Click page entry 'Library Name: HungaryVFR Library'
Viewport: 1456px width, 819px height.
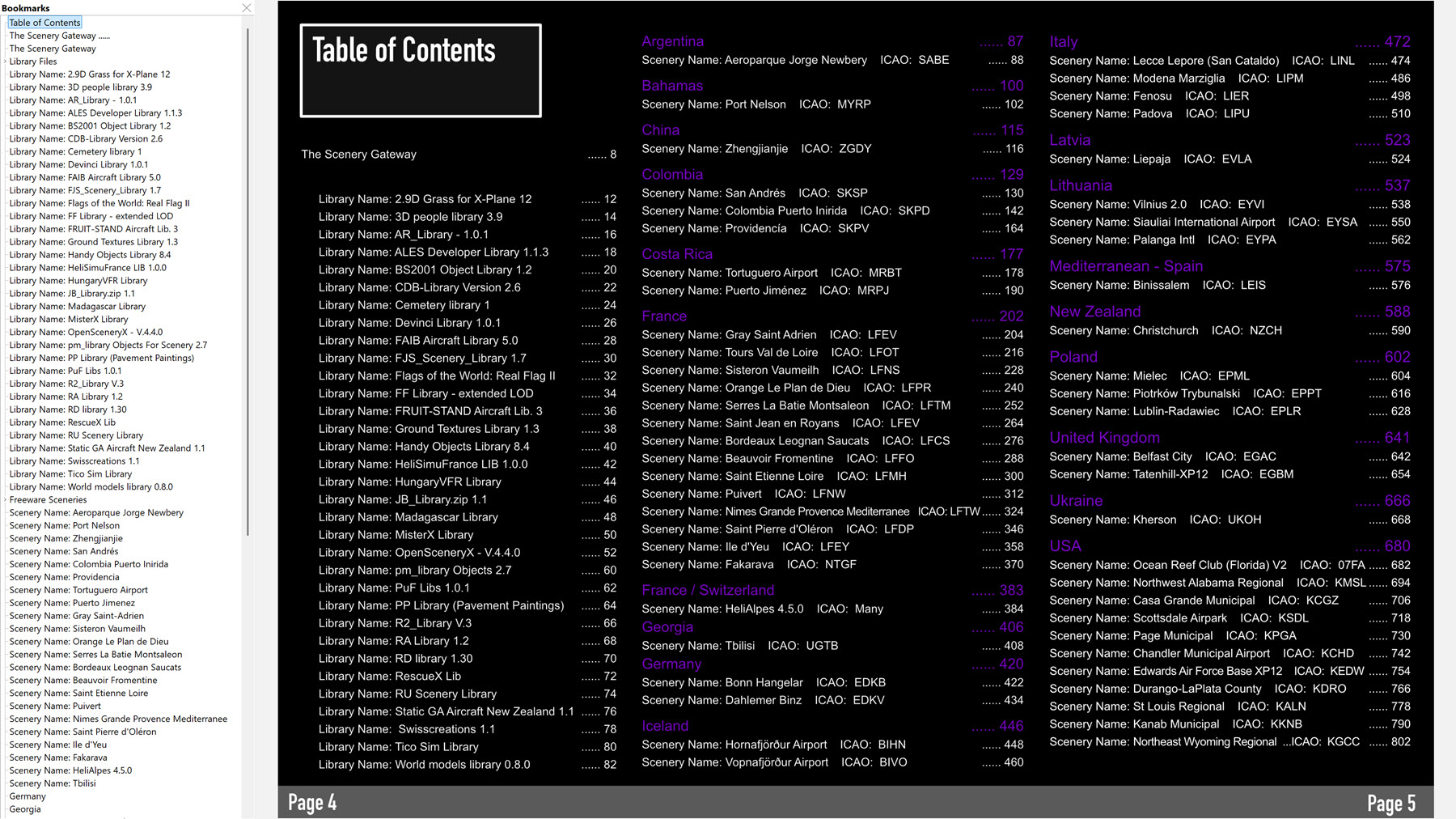pos(409,482)
